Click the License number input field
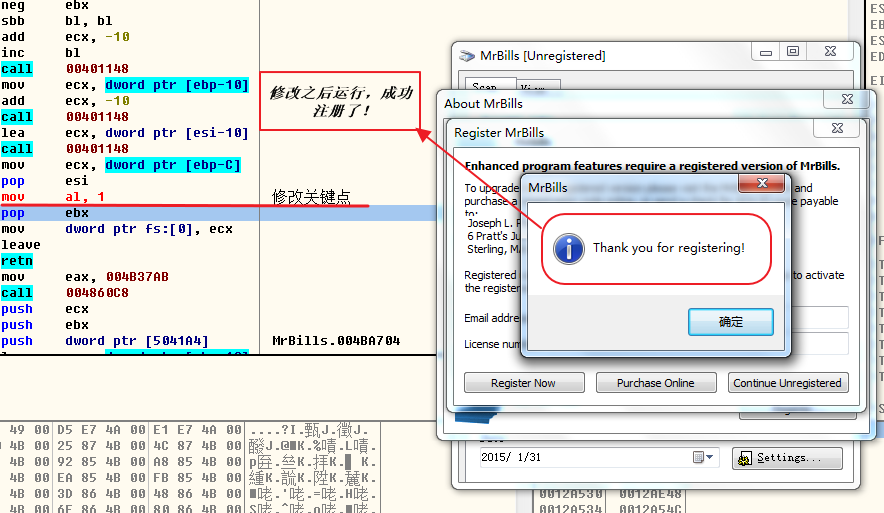This screenshot has height=513, width=884. (x=820, y=343)
